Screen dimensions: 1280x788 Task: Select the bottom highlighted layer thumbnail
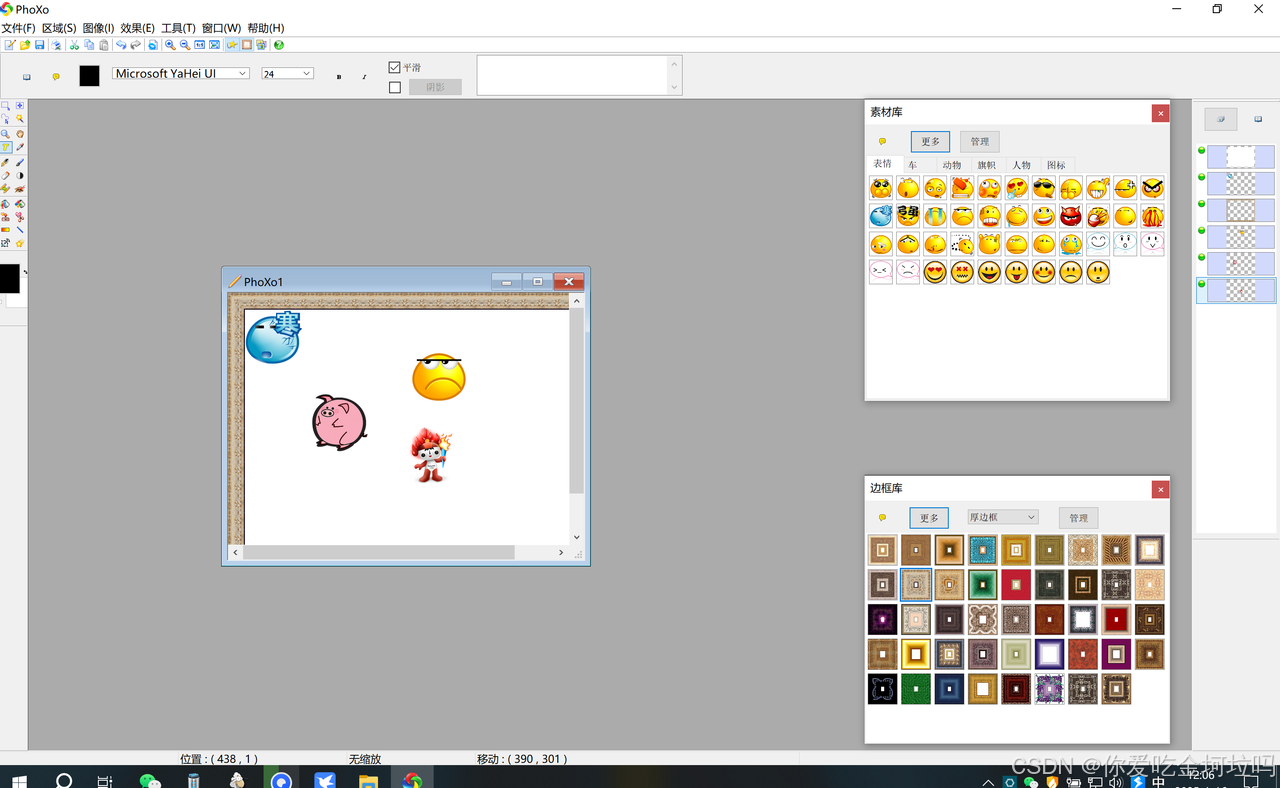pos(1241,290)
